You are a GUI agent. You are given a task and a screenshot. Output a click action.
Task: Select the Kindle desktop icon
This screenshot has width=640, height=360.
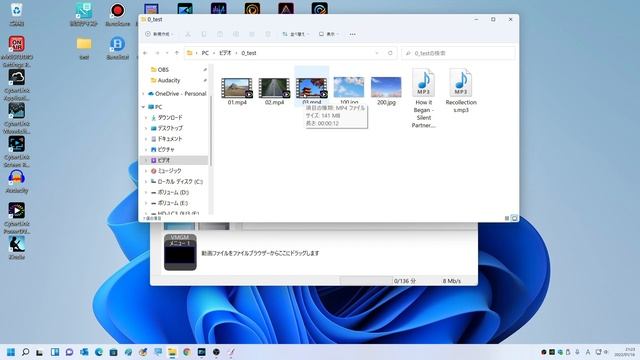[x=17, y=248]
